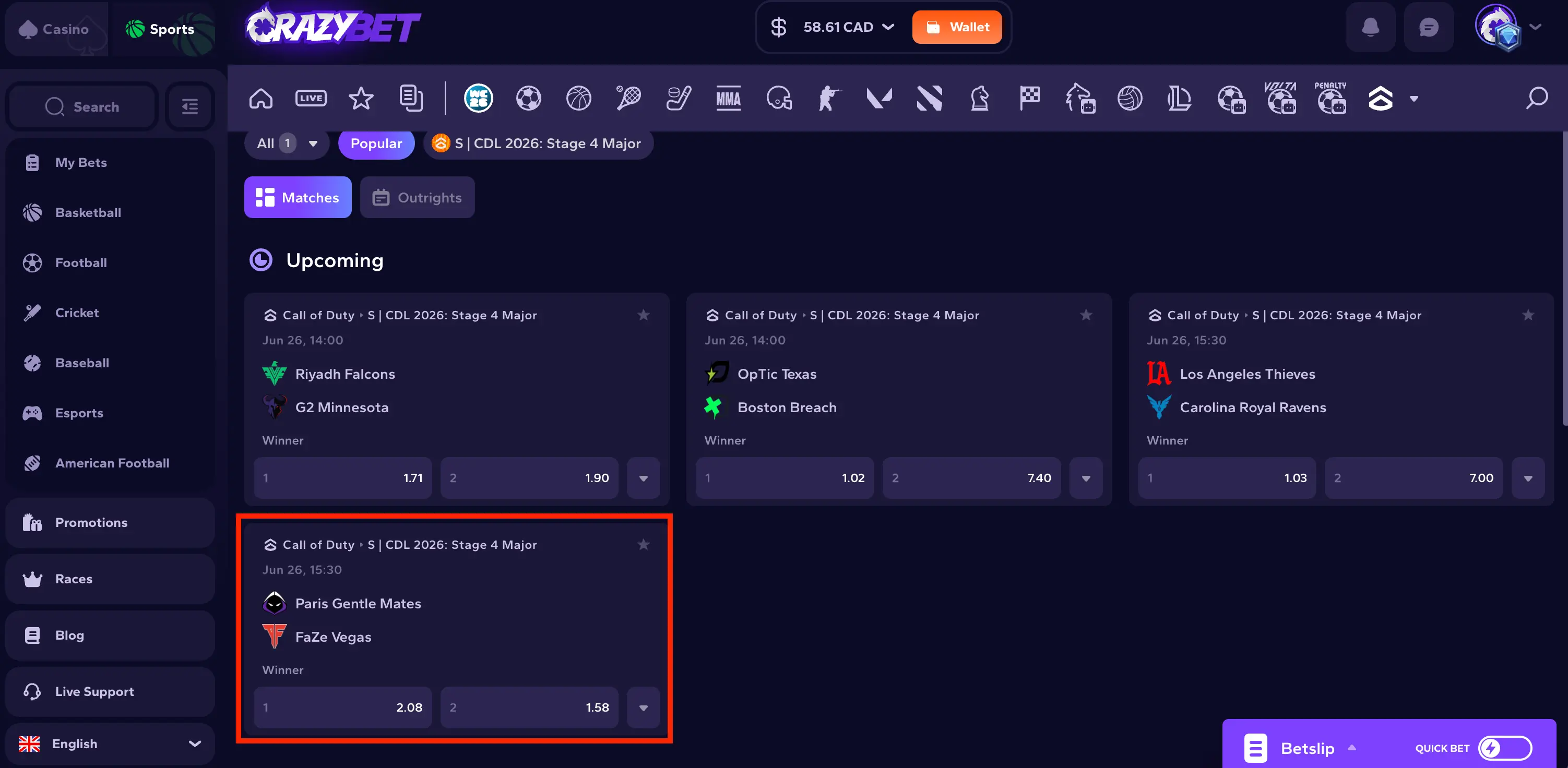
Task: Bet on Los Angeles Thieves at 1.03
Action: click(1227, 478)
